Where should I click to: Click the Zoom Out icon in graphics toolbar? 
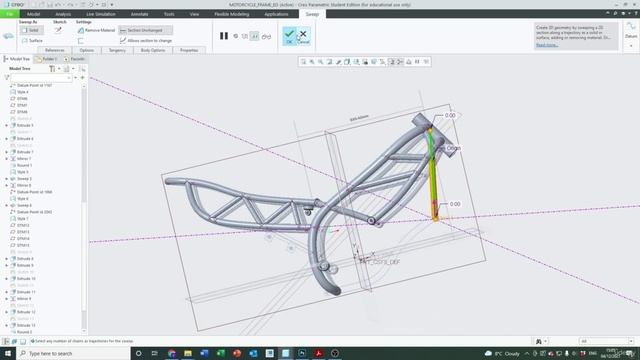tap(321, 62)
